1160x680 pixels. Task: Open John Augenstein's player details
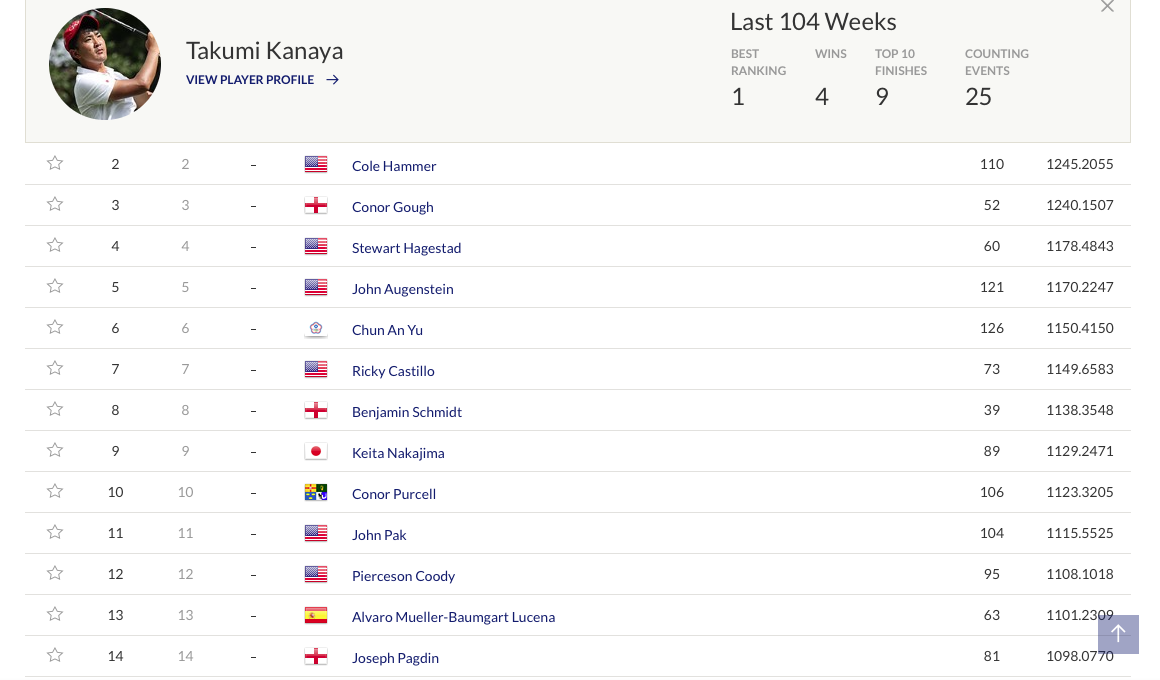point(402,289)
